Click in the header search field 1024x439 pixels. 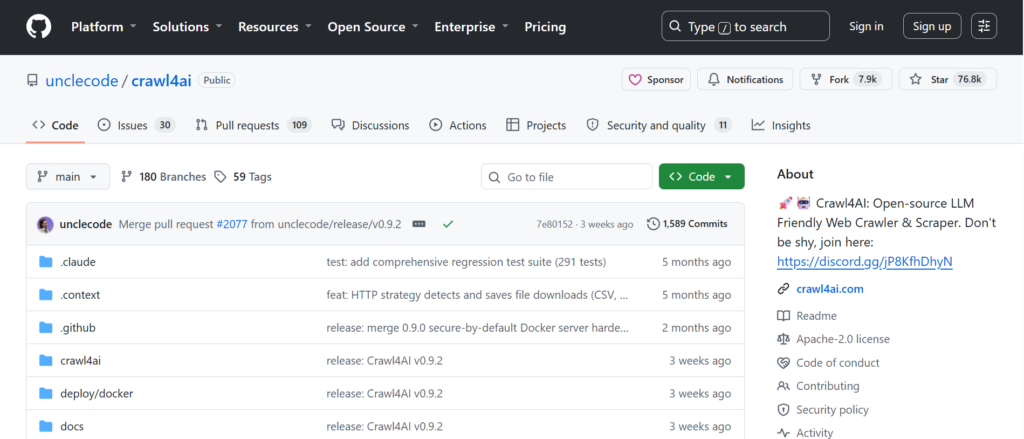745,27
